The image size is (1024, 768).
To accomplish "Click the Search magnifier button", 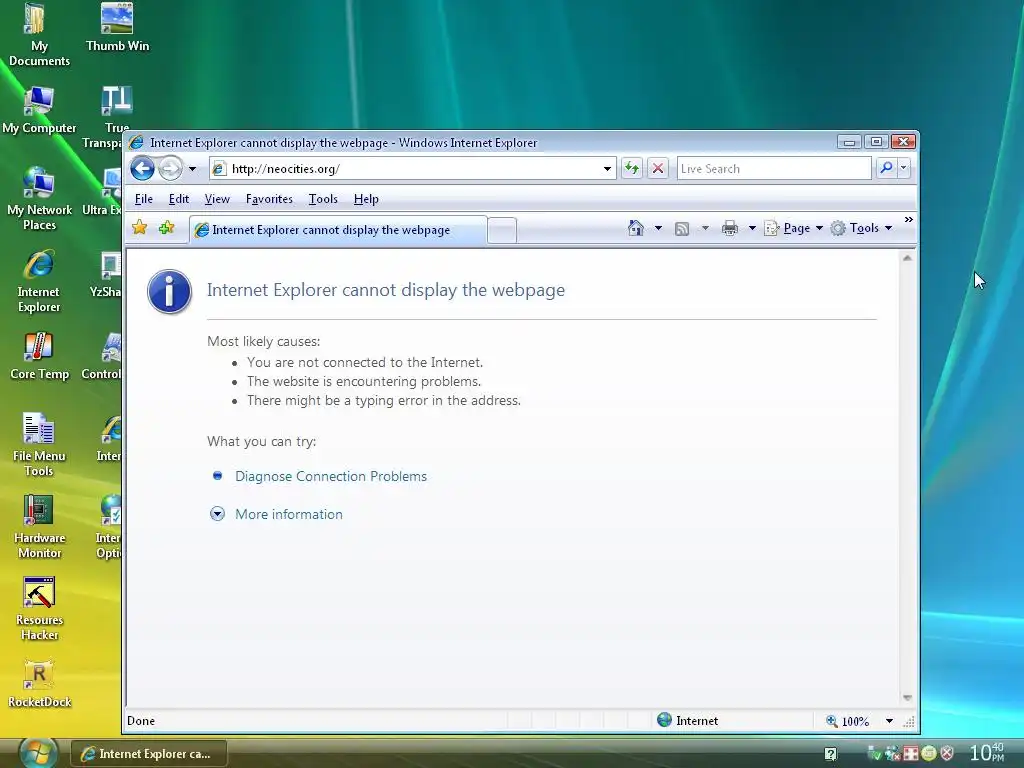I will (886, 168).
